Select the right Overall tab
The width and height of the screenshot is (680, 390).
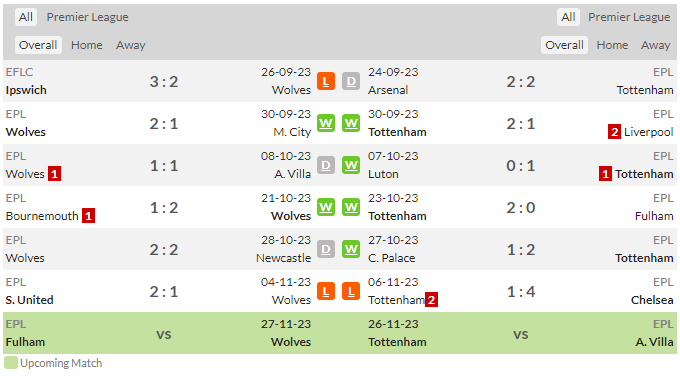point(564,45)
